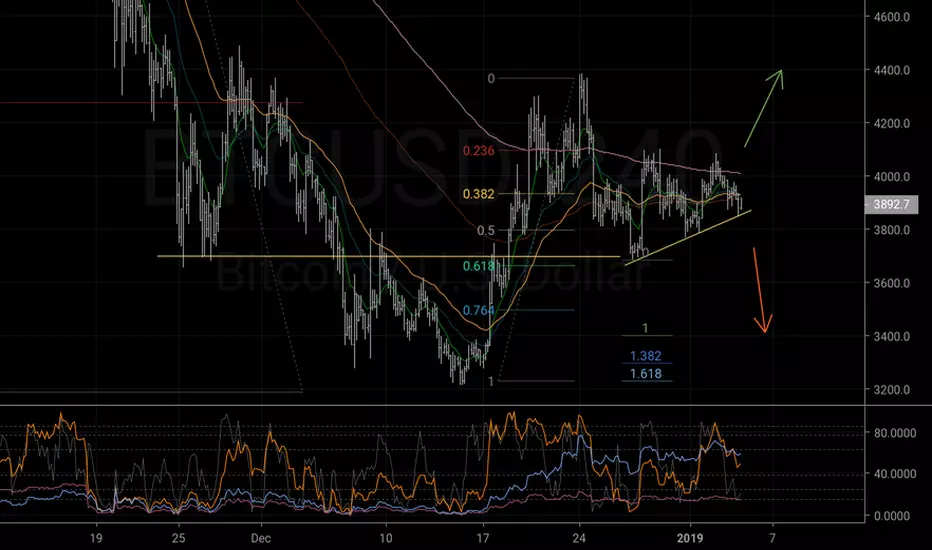Select the 24 date label on time axis
The image size is (932, 550).
click(x=580, y=538)
